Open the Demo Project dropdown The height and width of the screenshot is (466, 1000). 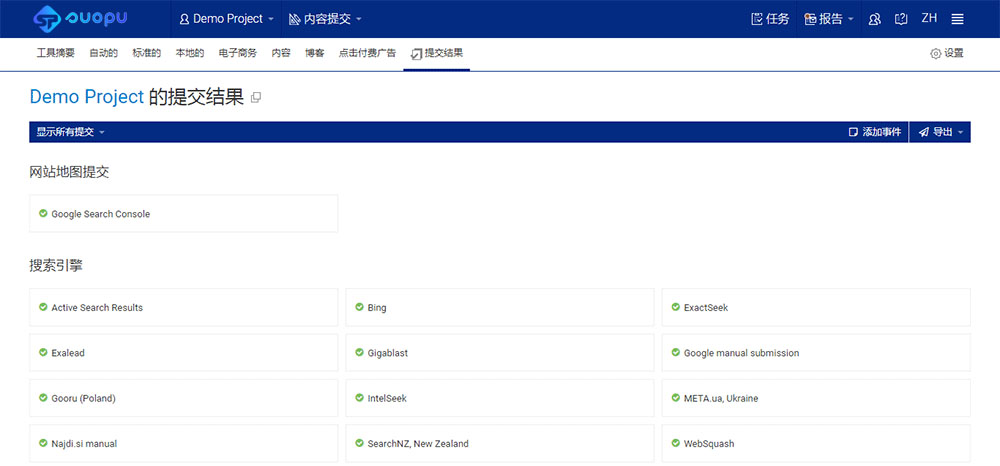227,19
